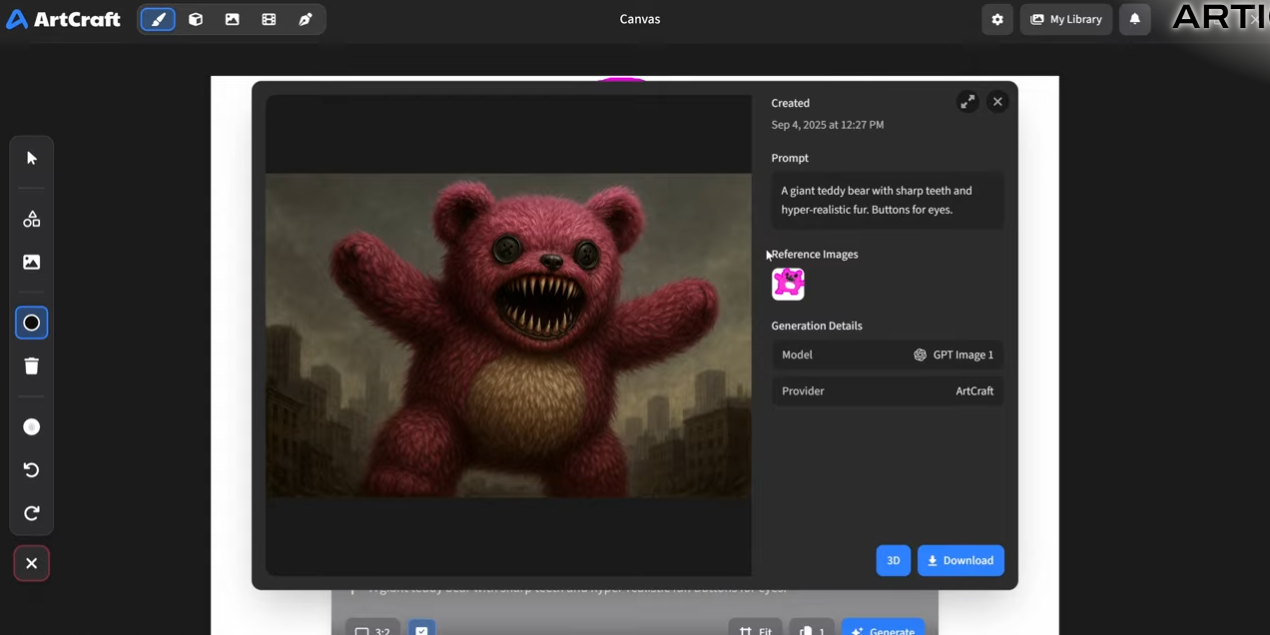Viewport: 1270px width, 635px height.
Task: Click the prompt text box in dialog
Action: pyautogui.click(x=888, y=200)
